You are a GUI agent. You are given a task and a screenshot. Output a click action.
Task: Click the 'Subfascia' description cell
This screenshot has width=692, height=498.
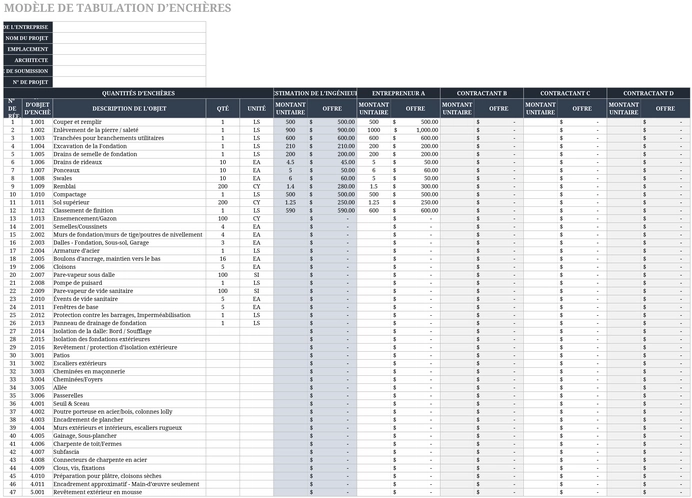click(x=129, y=452)
